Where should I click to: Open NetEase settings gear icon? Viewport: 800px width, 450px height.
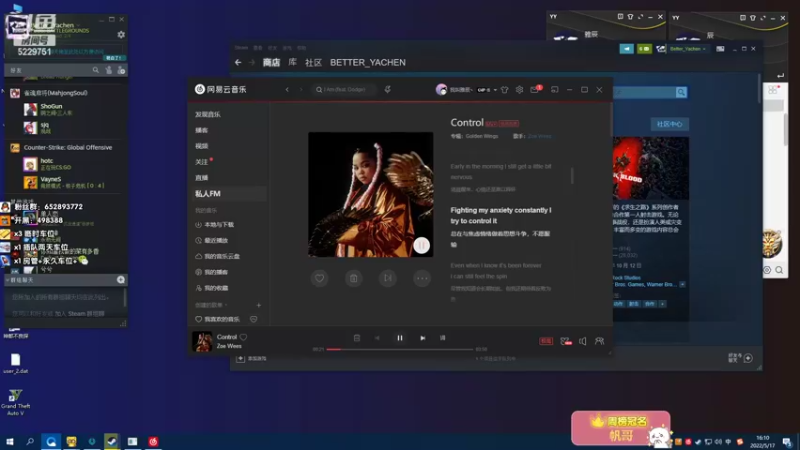coord(519,89)
